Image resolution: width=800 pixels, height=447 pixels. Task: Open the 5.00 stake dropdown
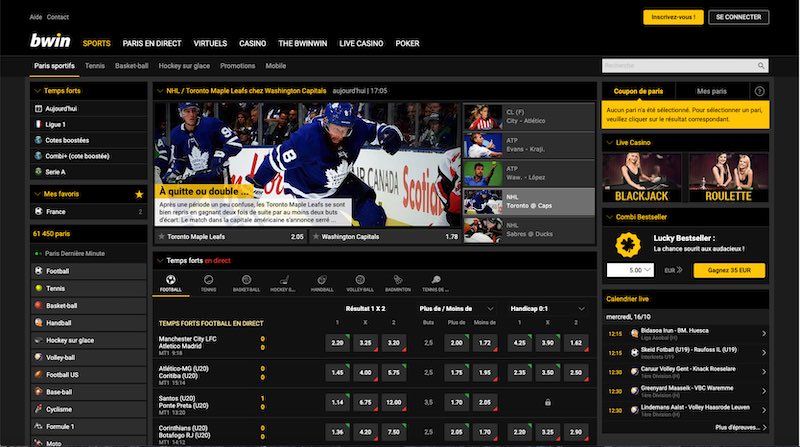tap(630, 270)
